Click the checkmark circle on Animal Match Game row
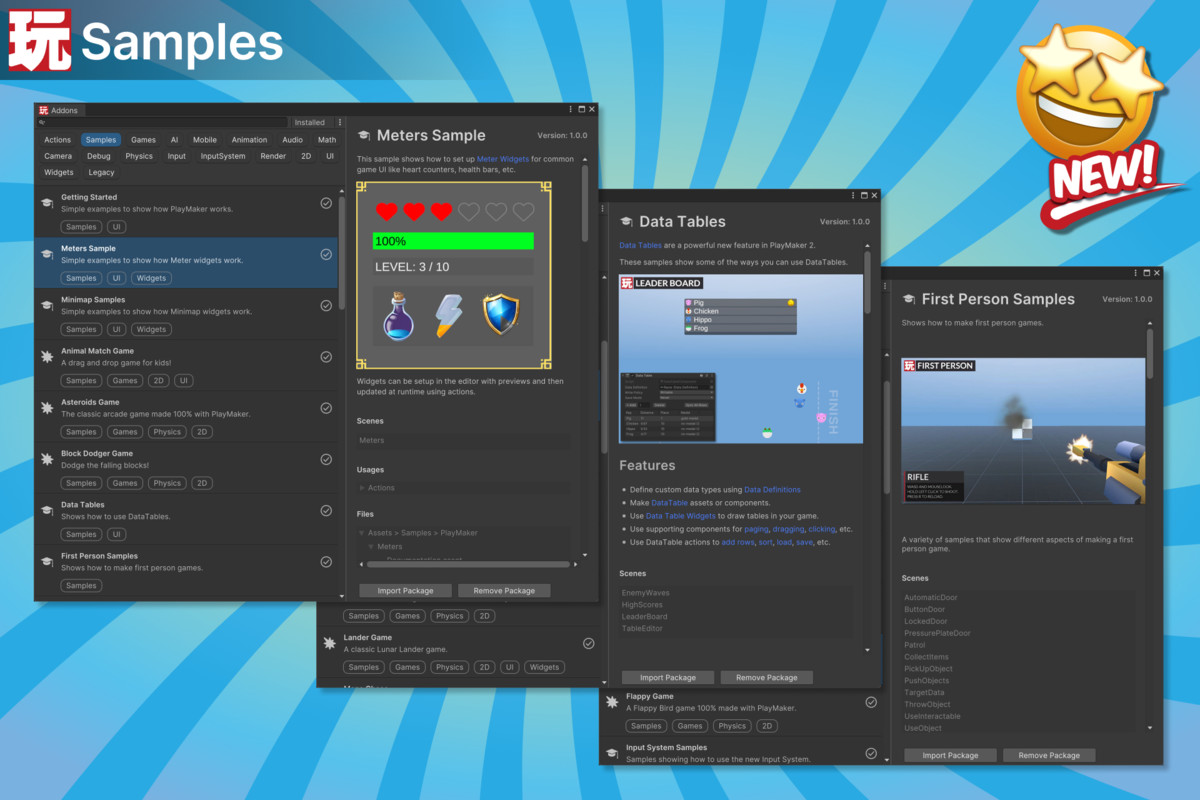 [x=326, y=357]
